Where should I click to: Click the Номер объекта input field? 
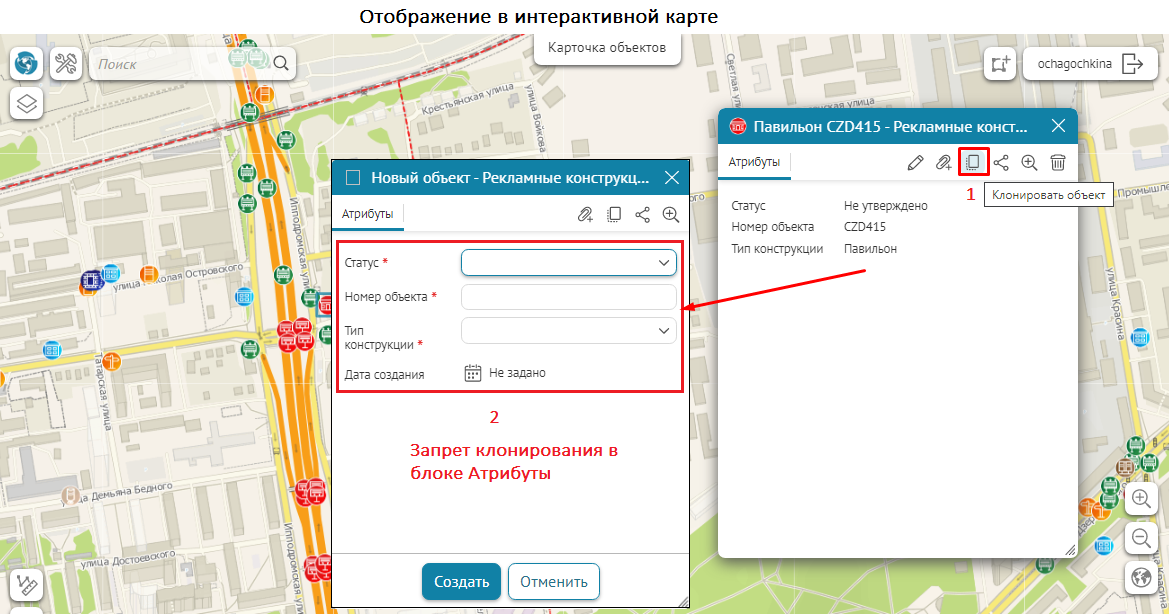tap(568, 297)
